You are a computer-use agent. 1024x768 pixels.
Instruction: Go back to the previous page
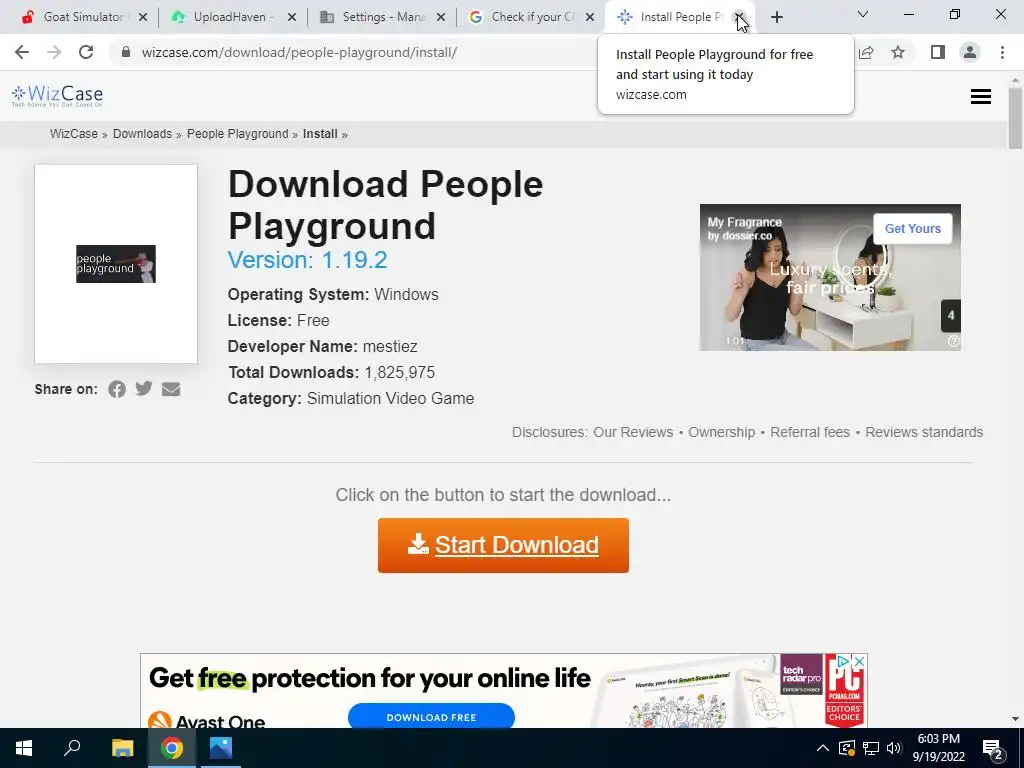(x=22, y=52)
